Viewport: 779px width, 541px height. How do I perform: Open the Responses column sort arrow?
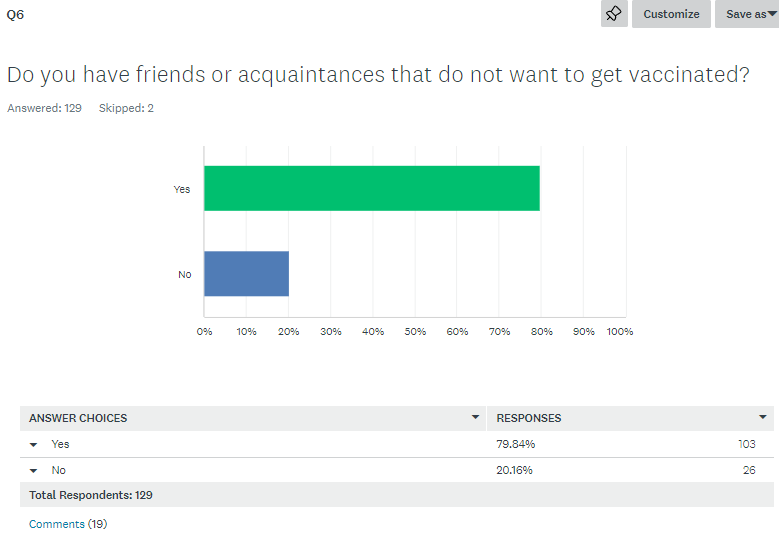click(x=763, y=418)
